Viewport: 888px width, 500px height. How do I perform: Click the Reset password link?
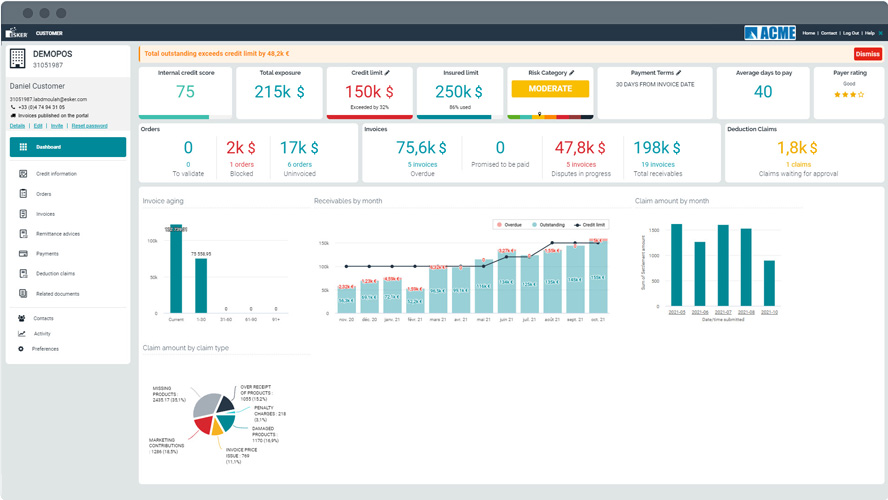point(89,126)
